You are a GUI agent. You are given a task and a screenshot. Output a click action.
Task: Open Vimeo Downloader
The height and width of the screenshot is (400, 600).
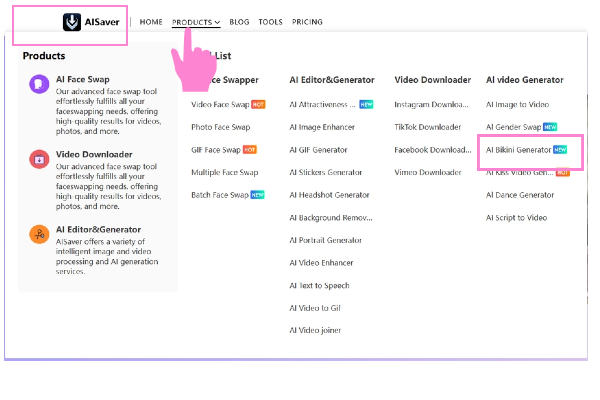click(x=427, y=172)
